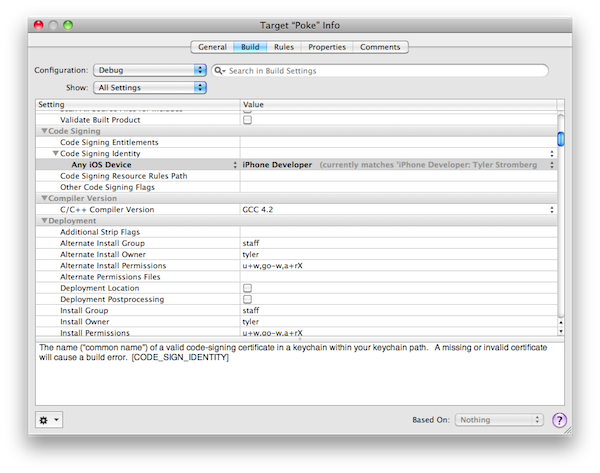Collapse the Code Signing Identity row

pos(56,153)
